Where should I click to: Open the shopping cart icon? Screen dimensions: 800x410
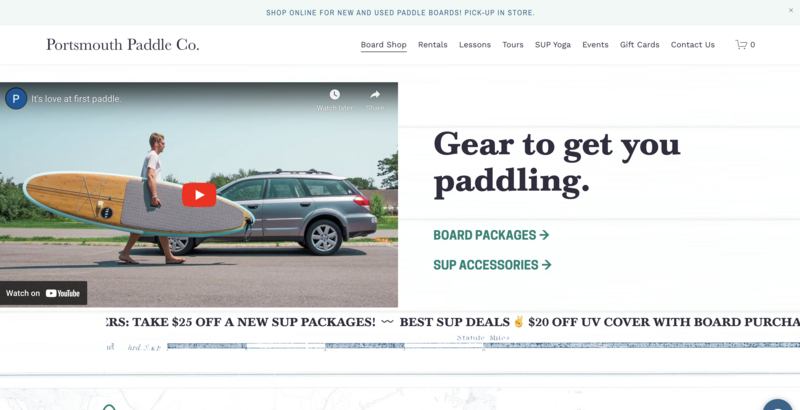pyautogui.click(x=741, y=45)
